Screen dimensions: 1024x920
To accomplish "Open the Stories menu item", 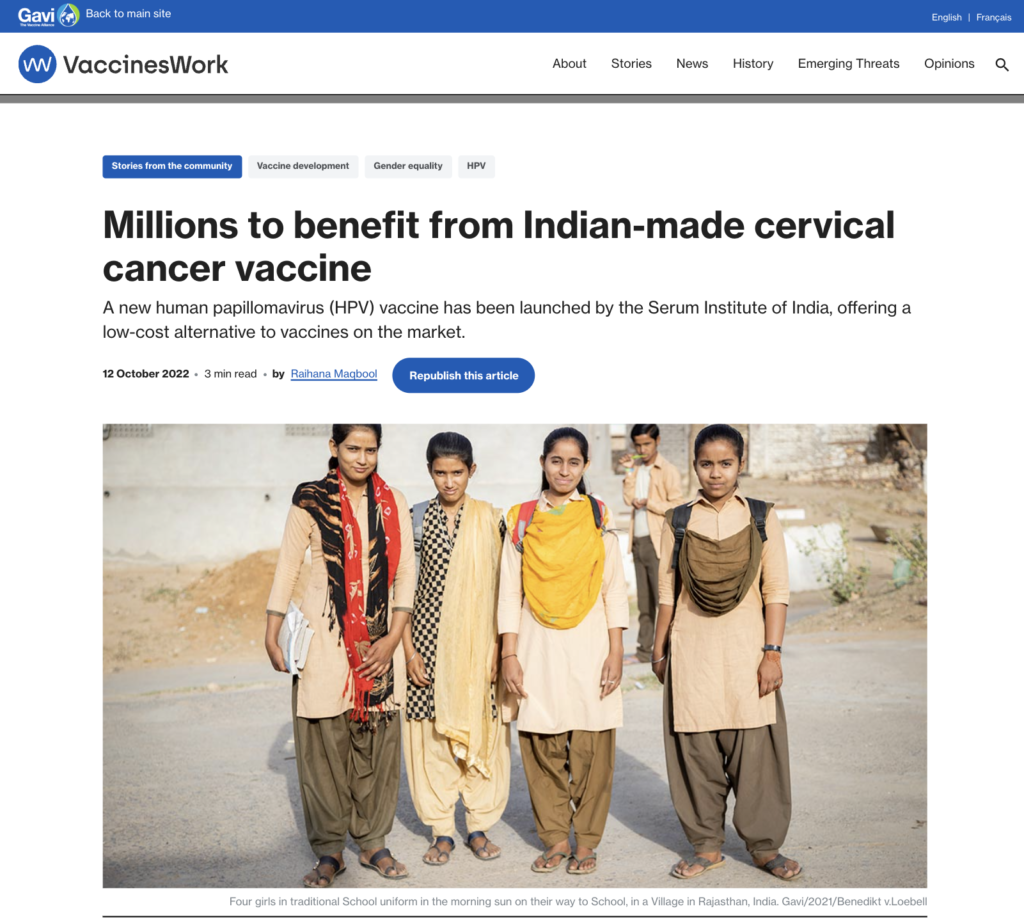I will pyautogui.click(x=631, y=63).
